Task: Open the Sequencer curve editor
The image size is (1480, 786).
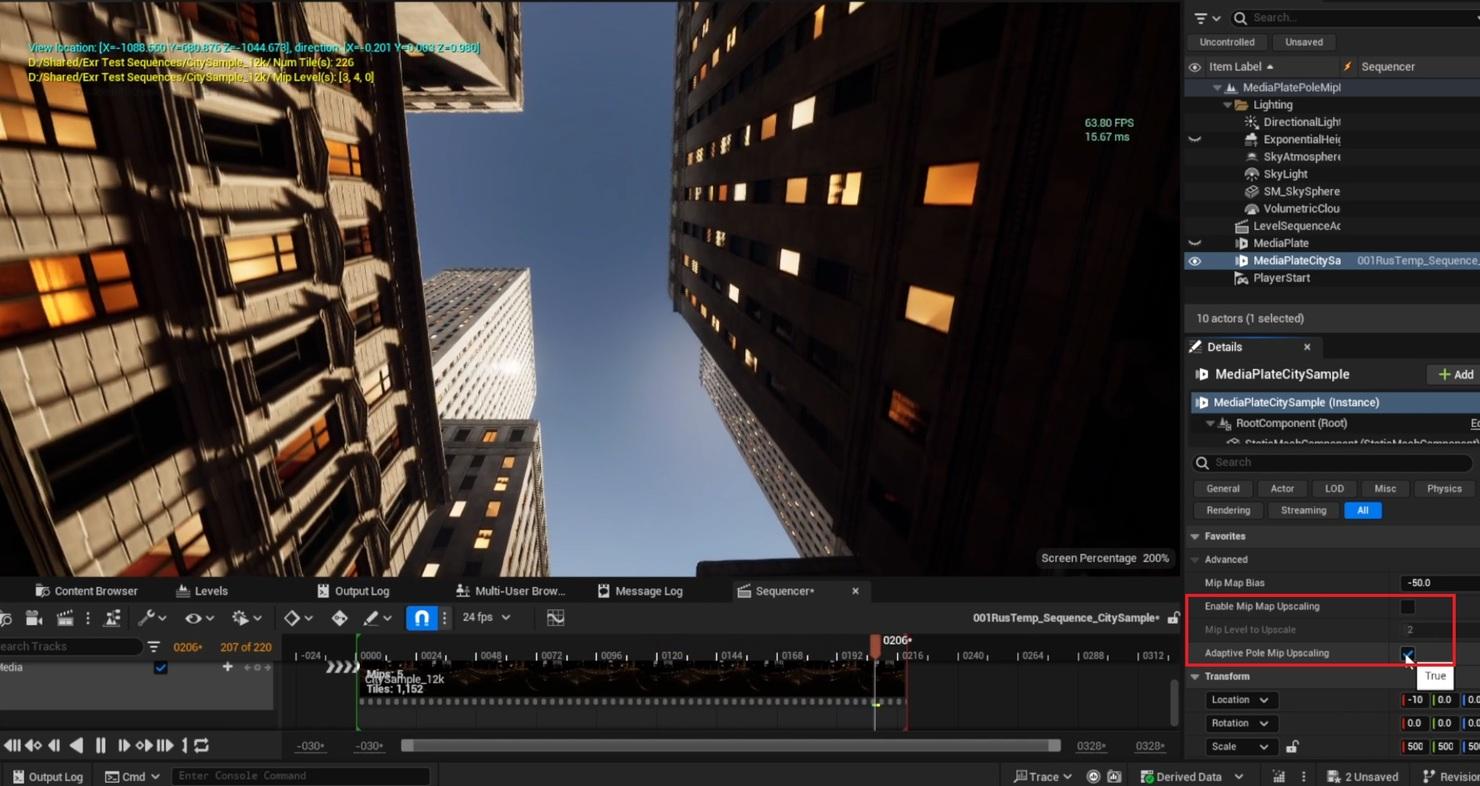Action: click(557, 617)
